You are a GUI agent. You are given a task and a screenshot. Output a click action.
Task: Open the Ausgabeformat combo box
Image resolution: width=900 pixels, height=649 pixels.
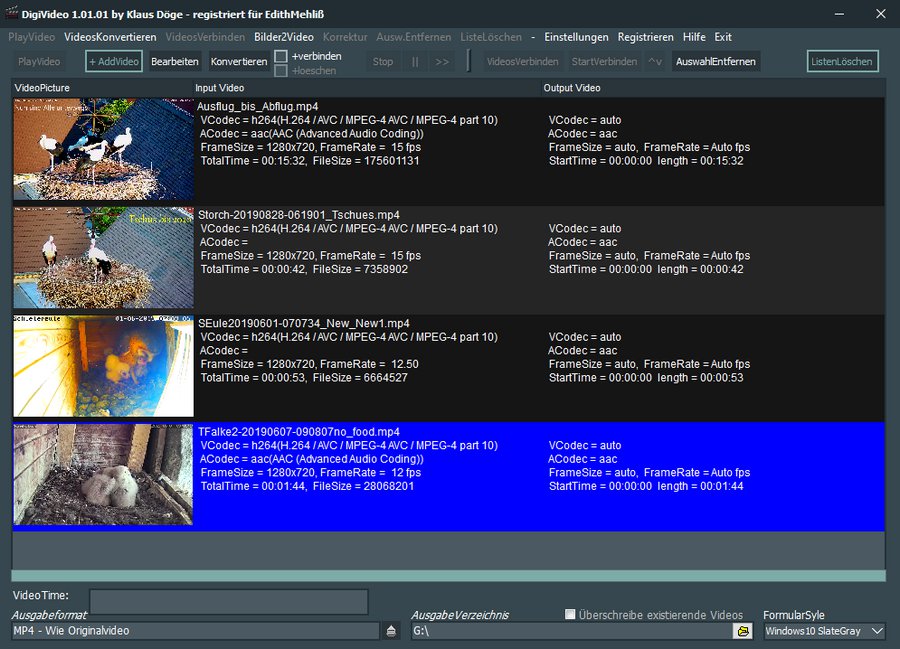click(x=190, y=632)
